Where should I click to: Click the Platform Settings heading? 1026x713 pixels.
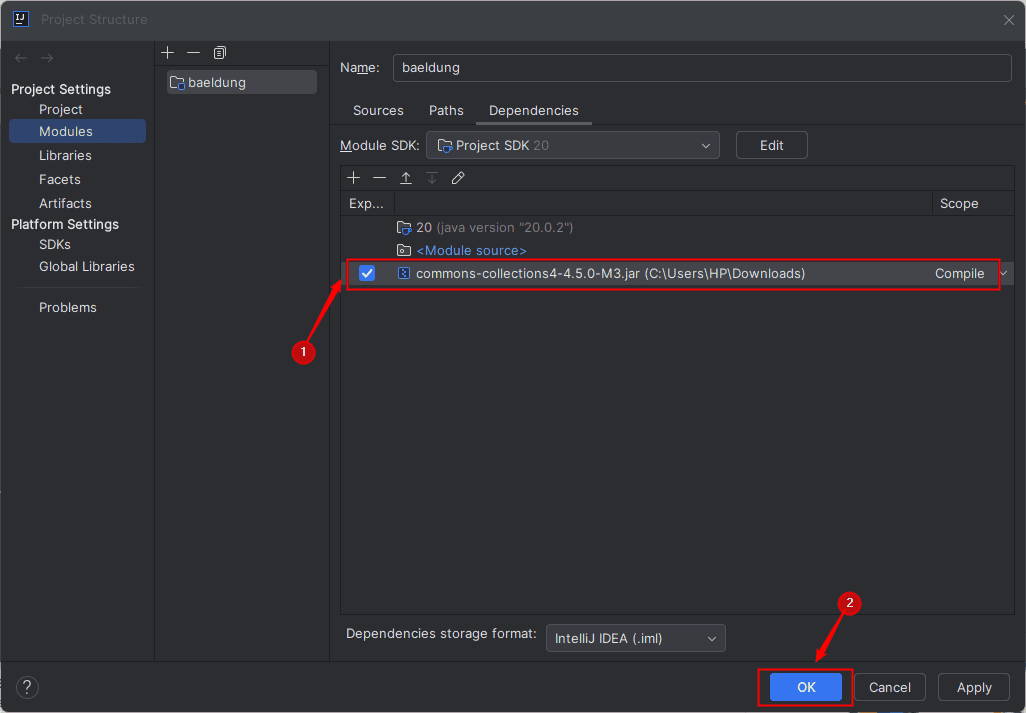pyautogui.click(x=65, y=224)
